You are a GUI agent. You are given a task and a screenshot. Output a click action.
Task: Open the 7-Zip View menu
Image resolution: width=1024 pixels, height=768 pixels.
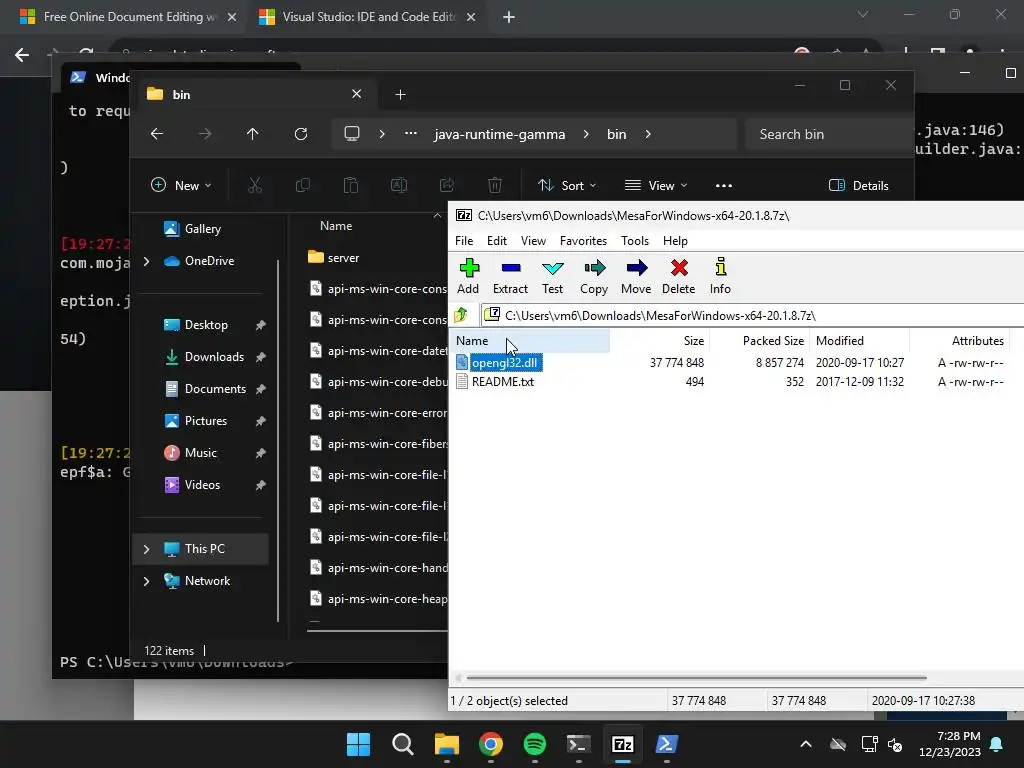click(x=534, y=241)
